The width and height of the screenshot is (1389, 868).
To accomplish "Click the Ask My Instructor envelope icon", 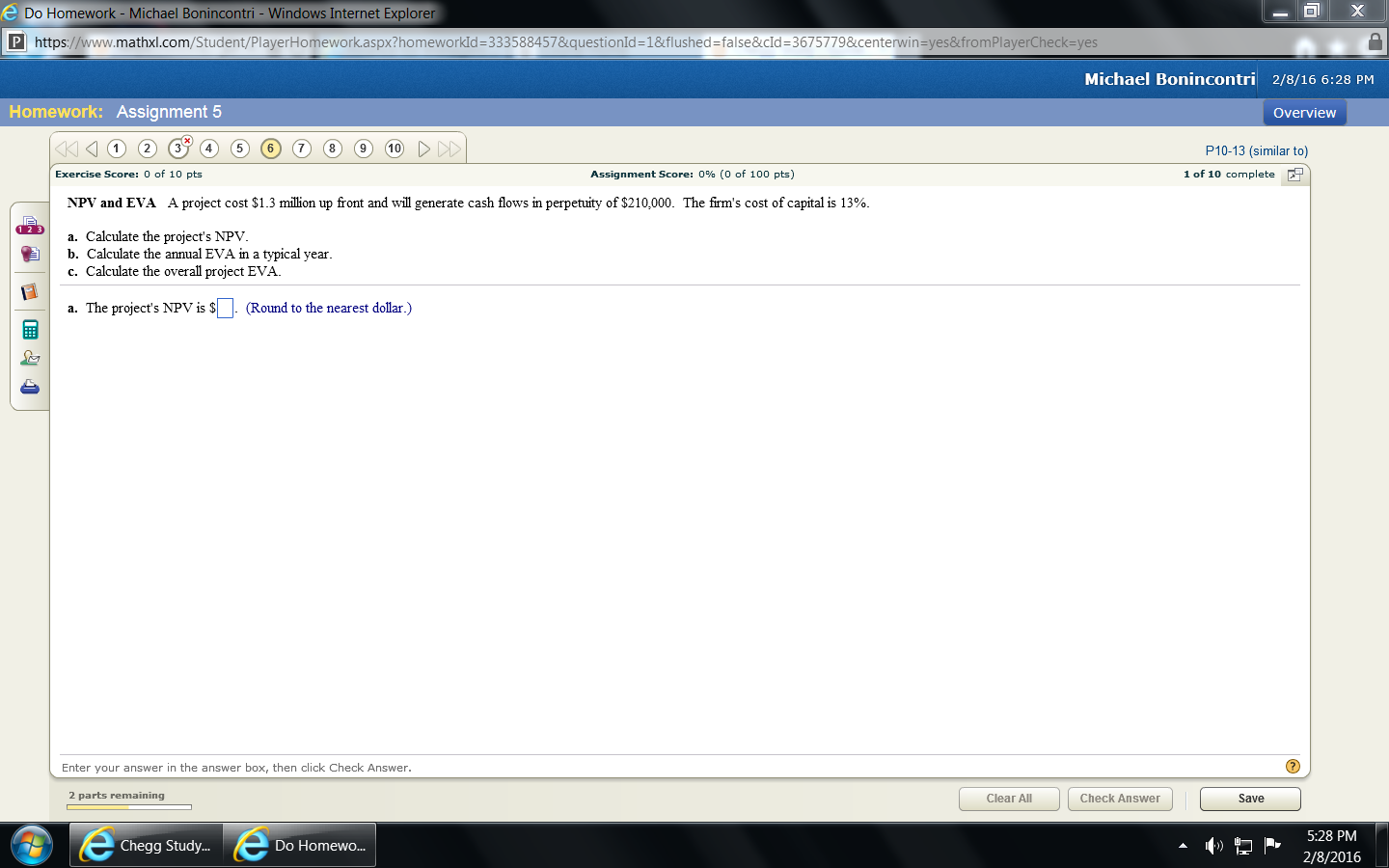I will pyautogui.click(x=29, y=357).
